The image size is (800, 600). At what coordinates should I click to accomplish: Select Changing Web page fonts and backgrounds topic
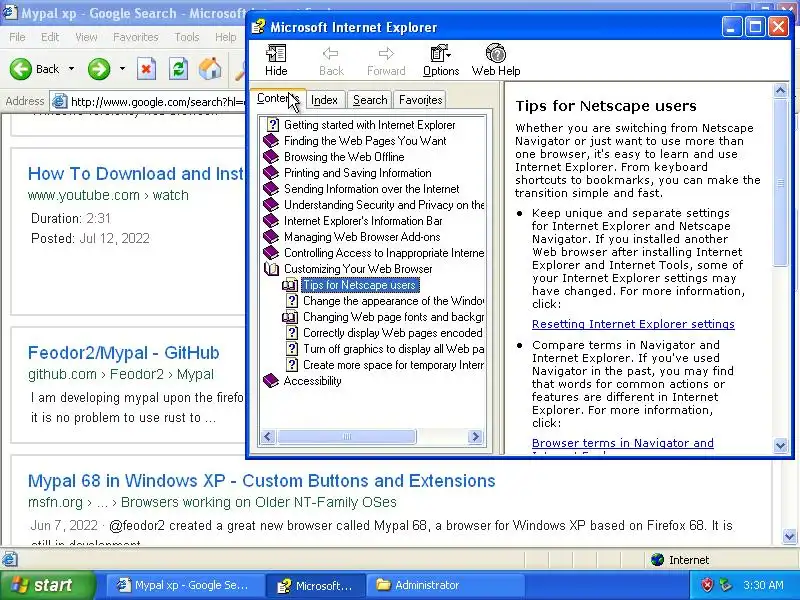pos(393,317)
